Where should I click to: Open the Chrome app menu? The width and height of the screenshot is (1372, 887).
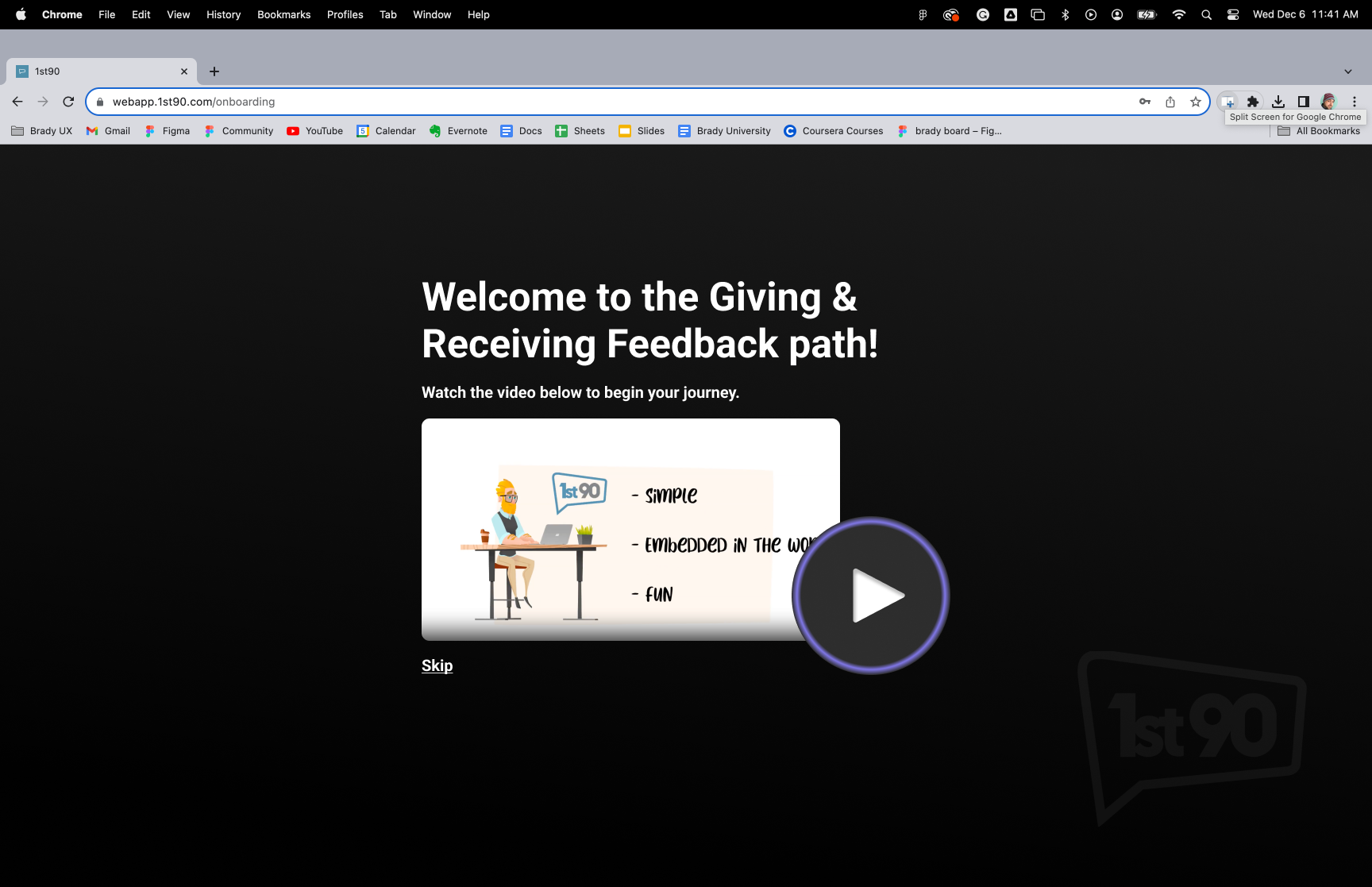(62, 14)
